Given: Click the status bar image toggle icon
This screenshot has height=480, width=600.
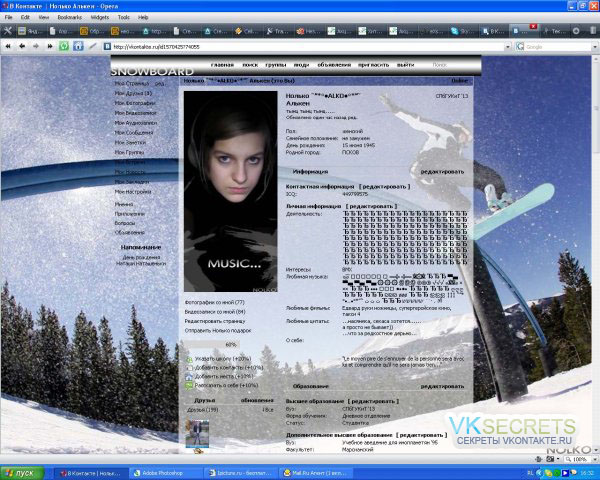Looking at the screenshot, I should (550, 459).
